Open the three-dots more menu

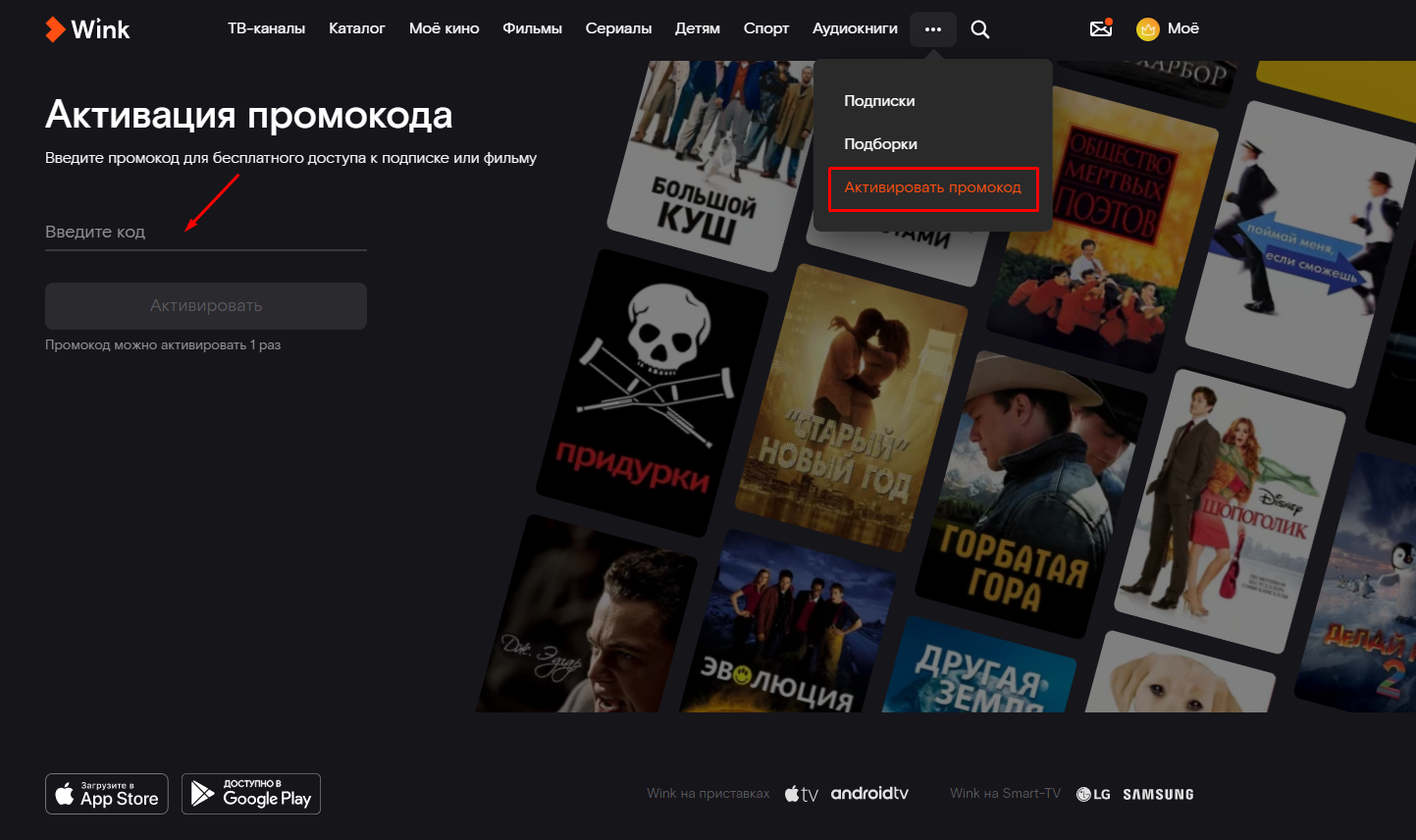point(933,29)
